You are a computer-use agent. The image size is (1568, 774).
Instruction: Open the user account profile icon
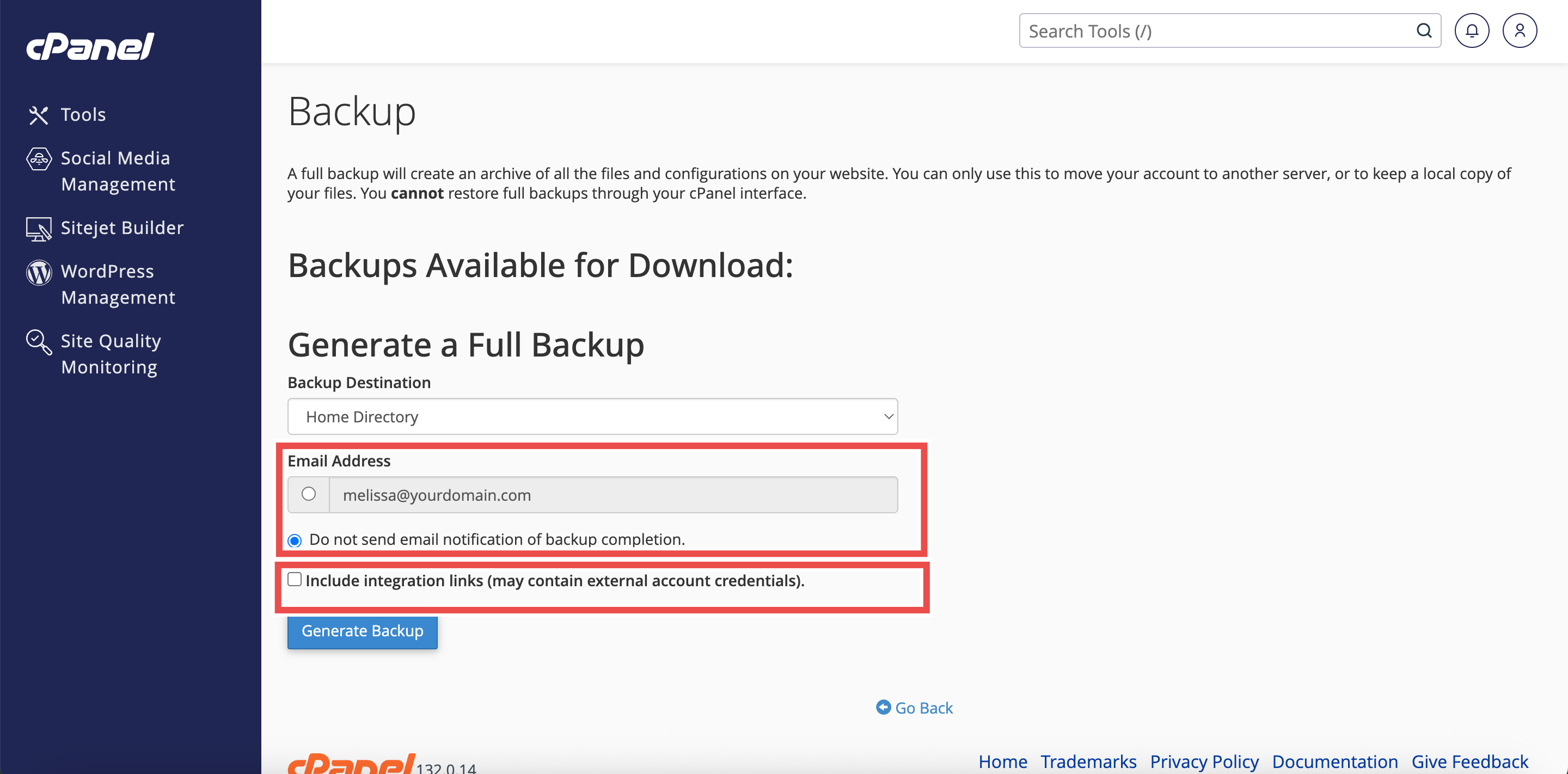pos(1520,31)
